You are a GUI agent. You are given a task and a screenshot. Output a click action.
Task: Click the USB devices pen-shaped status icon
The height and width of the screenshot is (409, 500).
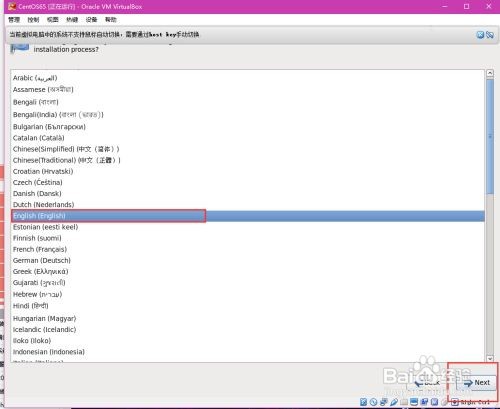pos(394,402)
